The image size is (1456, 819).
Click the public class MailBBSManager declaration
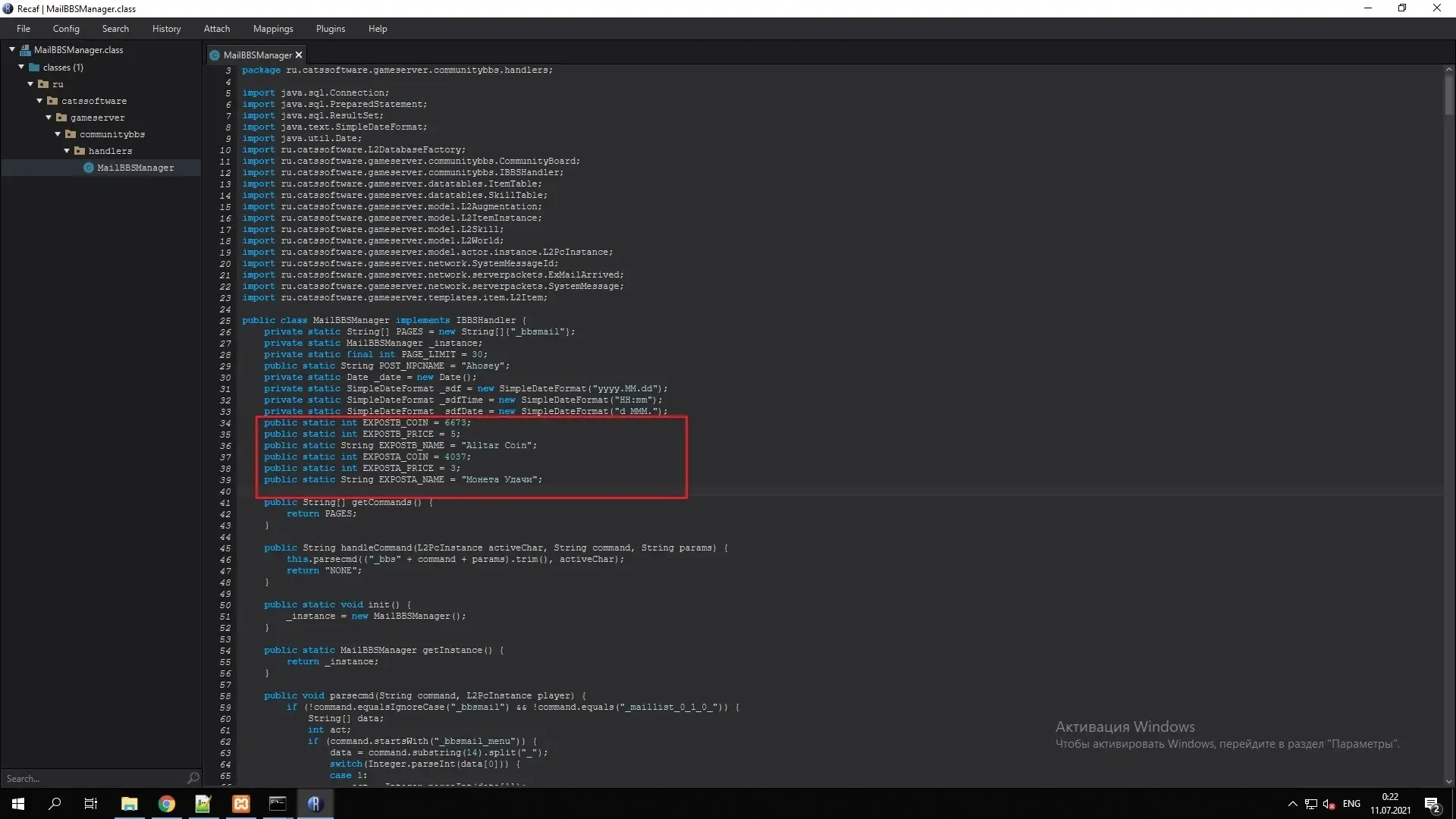pyautogui.click(x=384, y=321)
